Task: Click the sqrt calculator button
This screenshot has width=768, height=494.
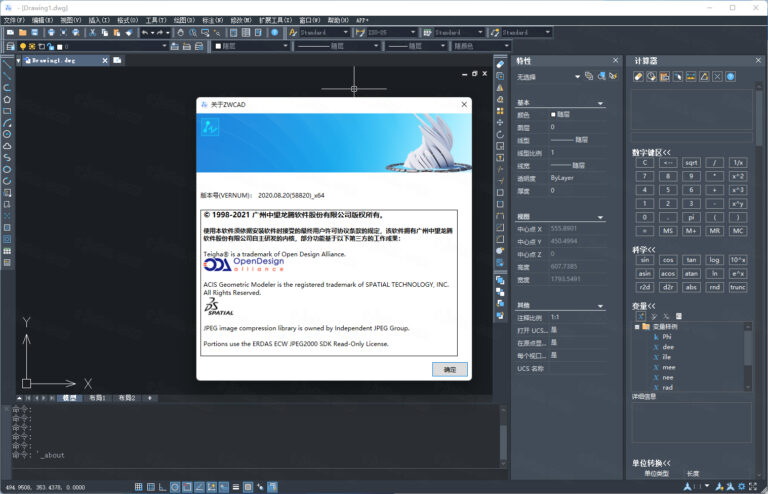Action: coord(691,163)
